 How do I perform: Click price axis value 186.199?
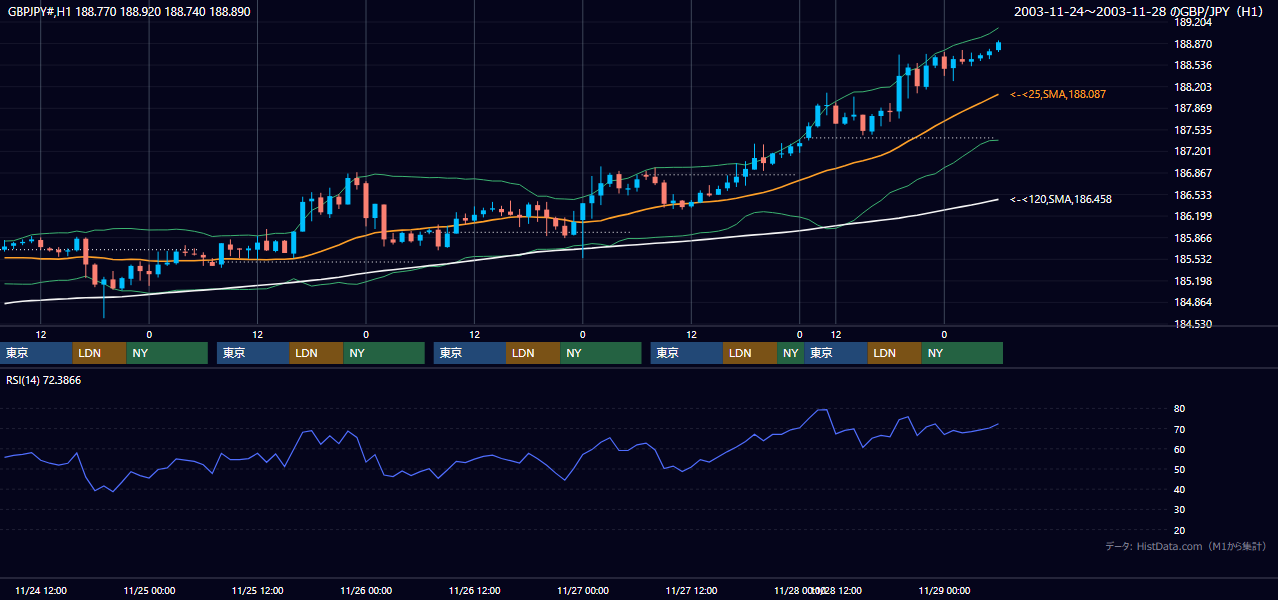[1192, 216]
